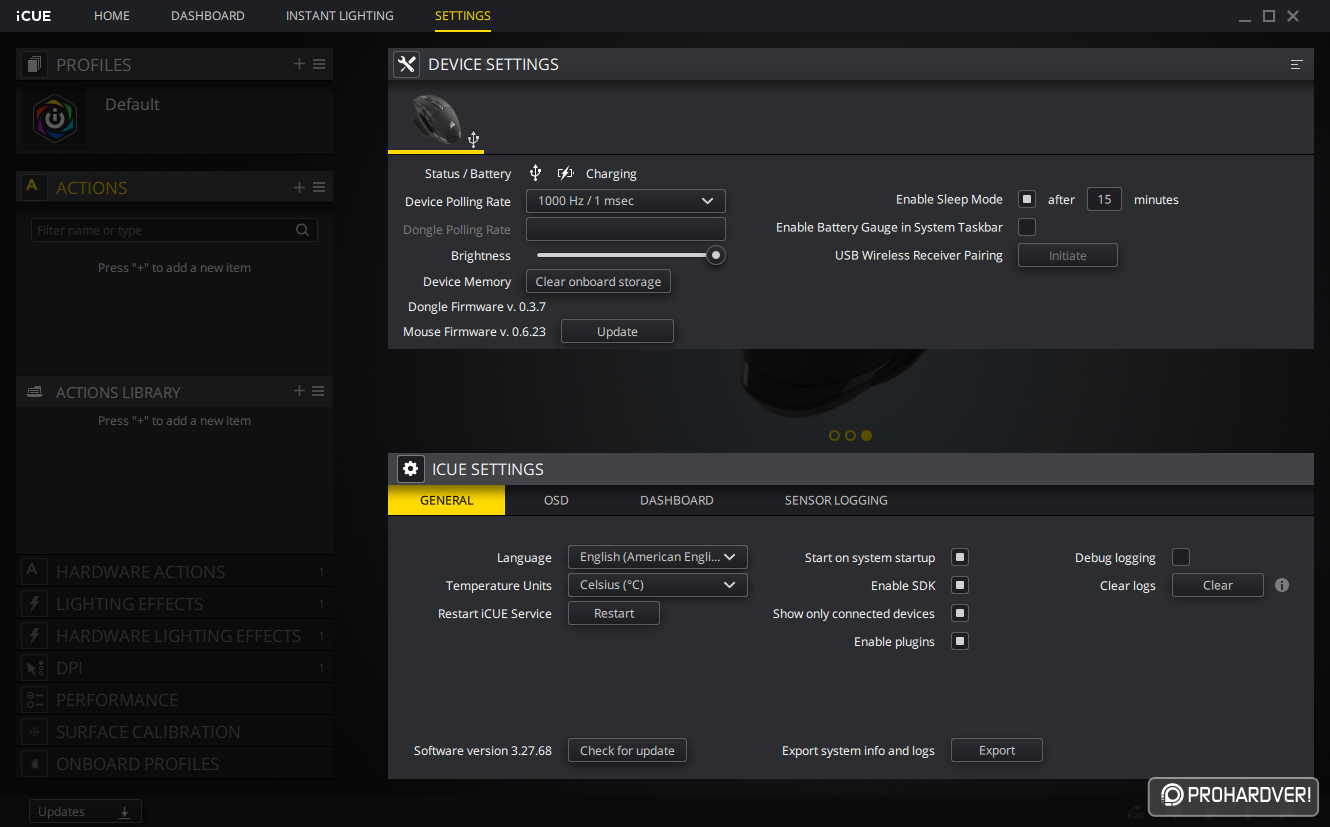Toggle Start on system startup checkbox
Screen dimensions: 1330x827
pos(960,557)
